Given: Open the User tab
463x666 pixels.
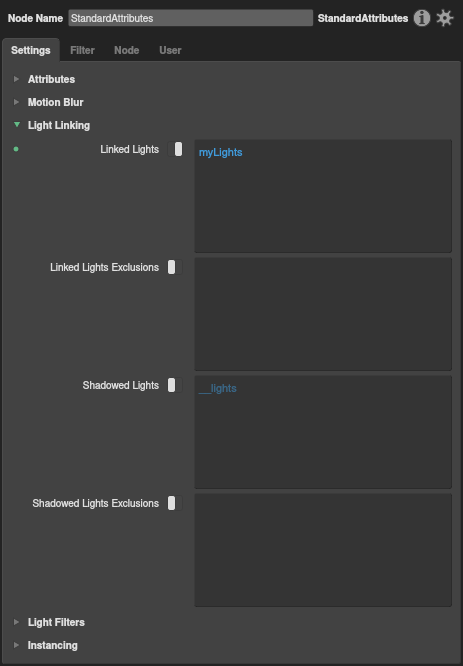Looking at the screenshot, I should coord(170,50).
